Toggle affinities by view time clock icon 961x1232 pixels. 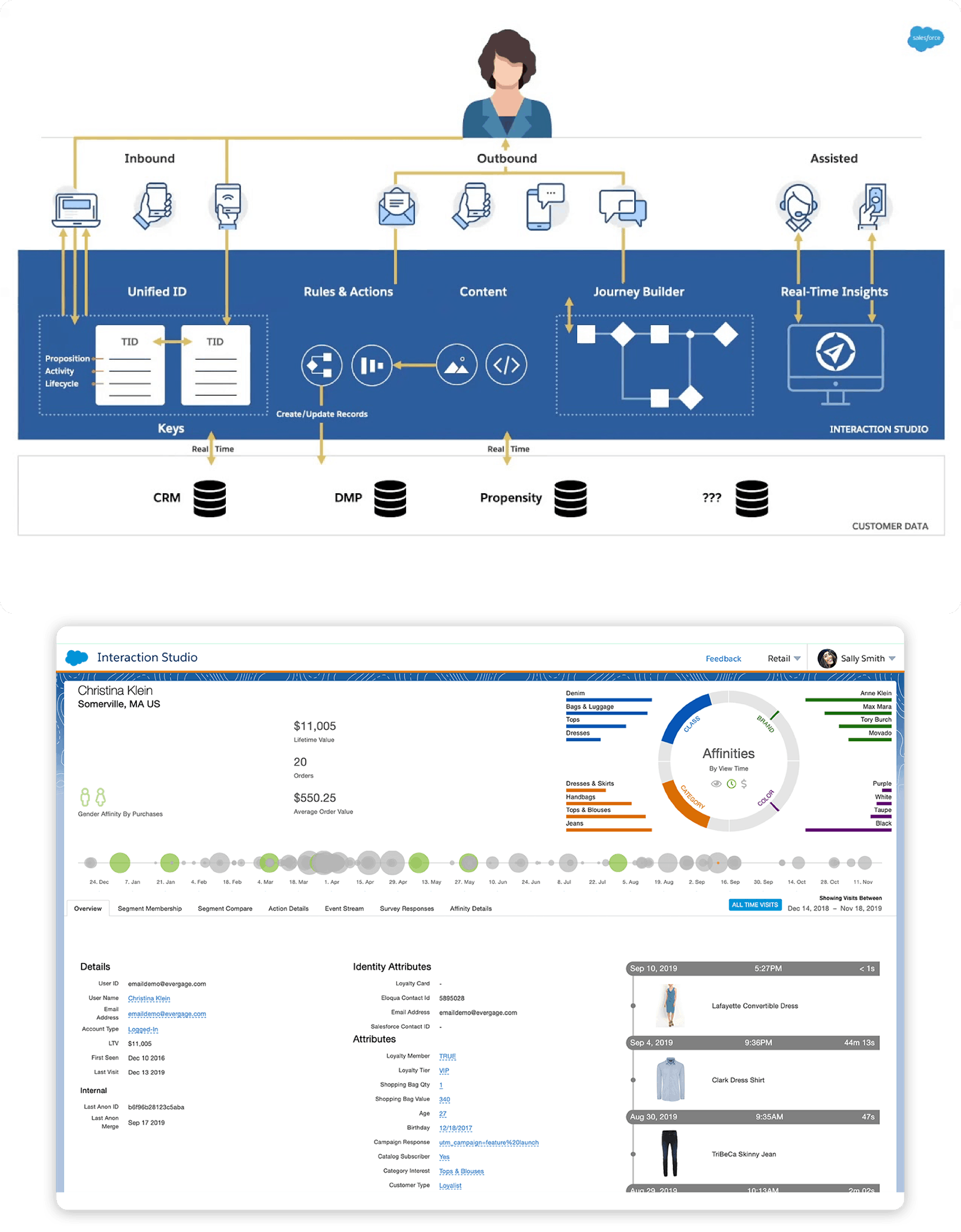731,784
